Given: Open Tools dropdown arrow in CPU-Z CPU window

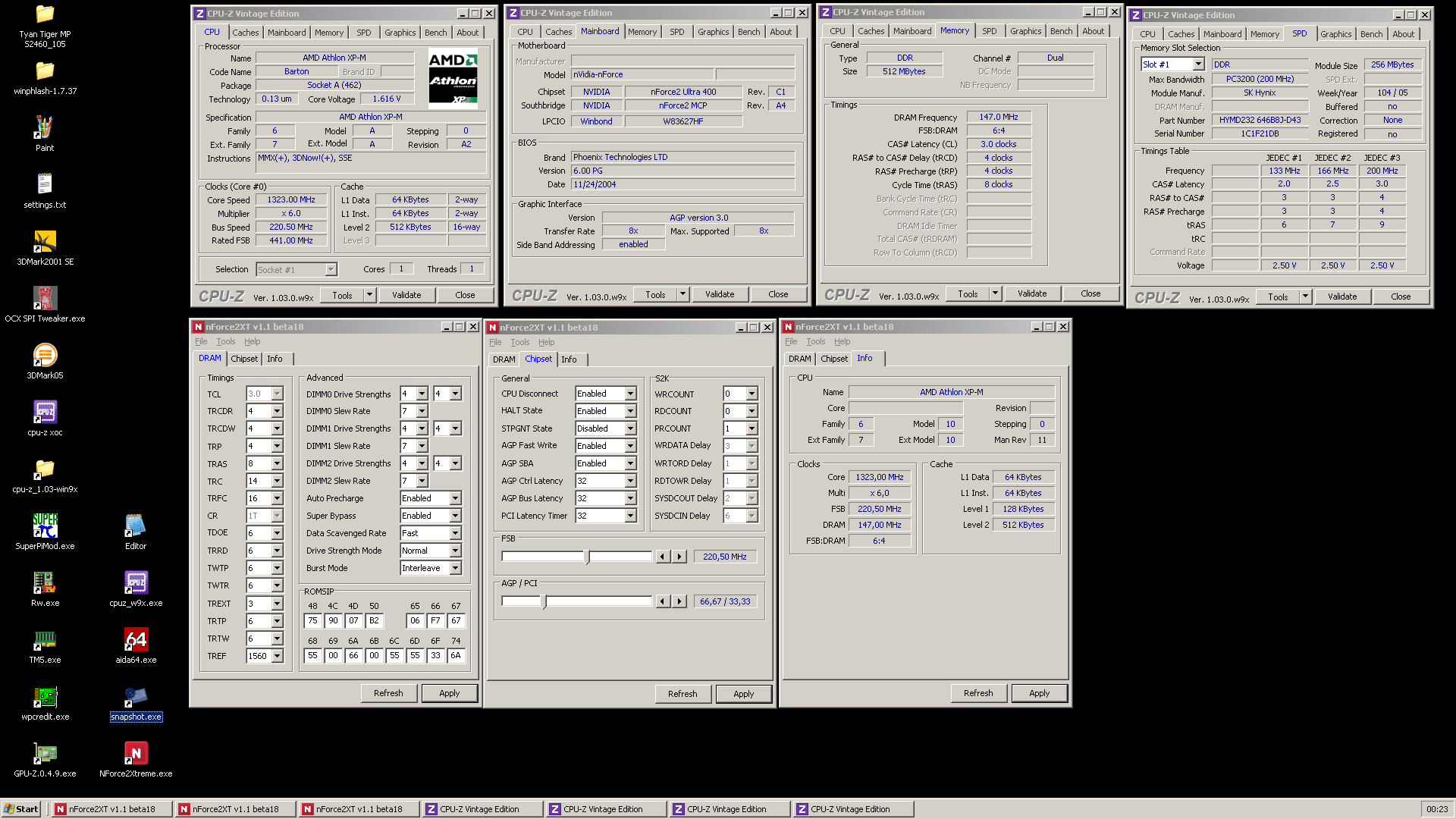Looking at the screenshot, I should [x=369, y=295].
